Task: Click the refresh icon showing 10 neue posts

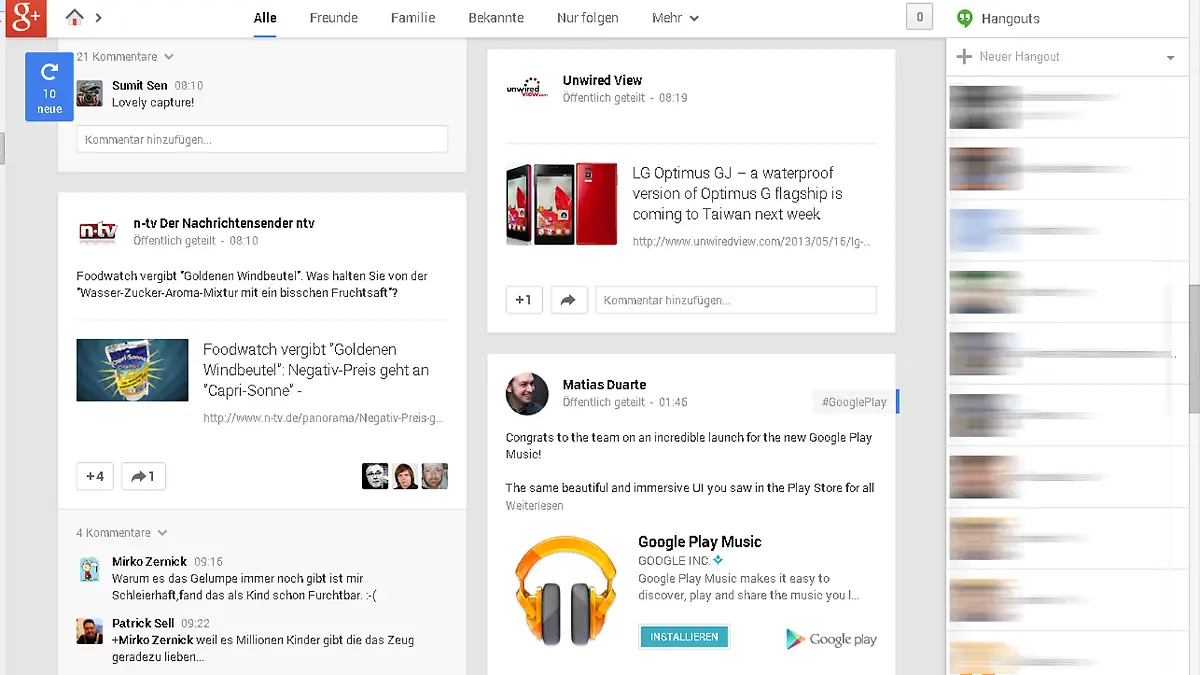Action: coord(48,86)
